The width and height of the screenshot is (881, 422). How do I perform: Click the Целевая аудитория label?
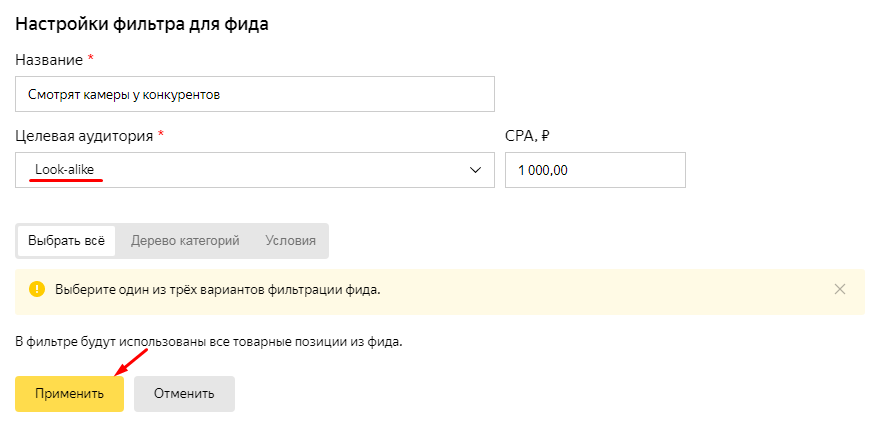pos(84,136)
